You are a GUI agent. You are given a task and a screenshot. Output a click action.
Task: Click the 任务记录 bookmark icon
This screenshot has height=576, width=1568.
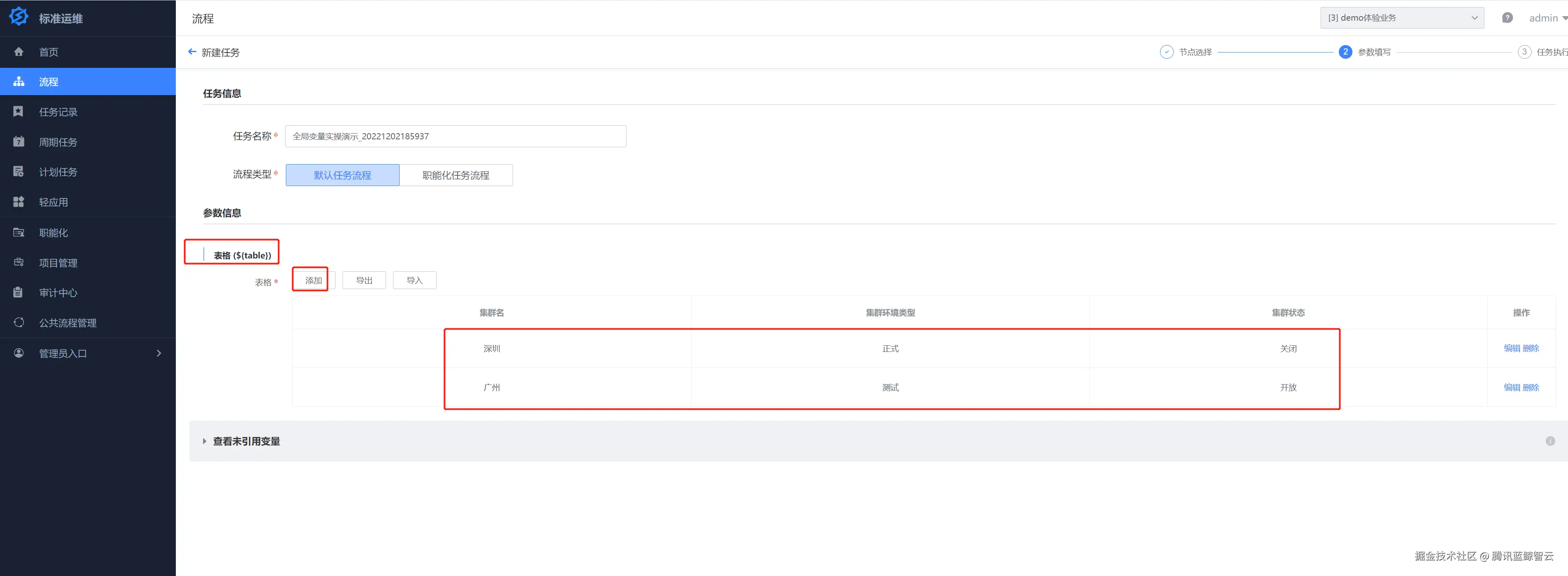(x=19, y=111)
